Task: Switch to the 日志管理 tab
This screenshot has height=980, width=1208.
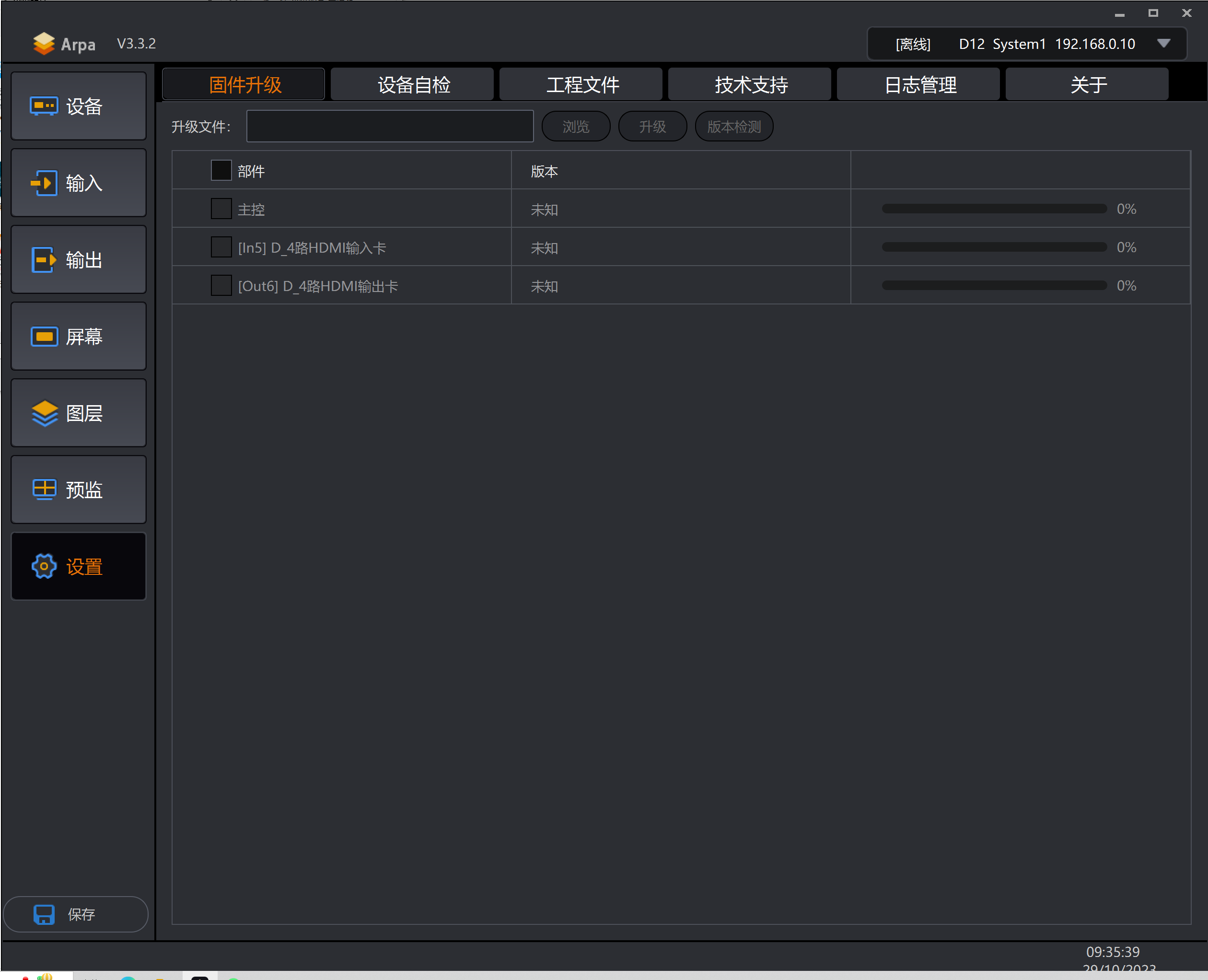Action: pyautogui.click(x=919, y=85)
